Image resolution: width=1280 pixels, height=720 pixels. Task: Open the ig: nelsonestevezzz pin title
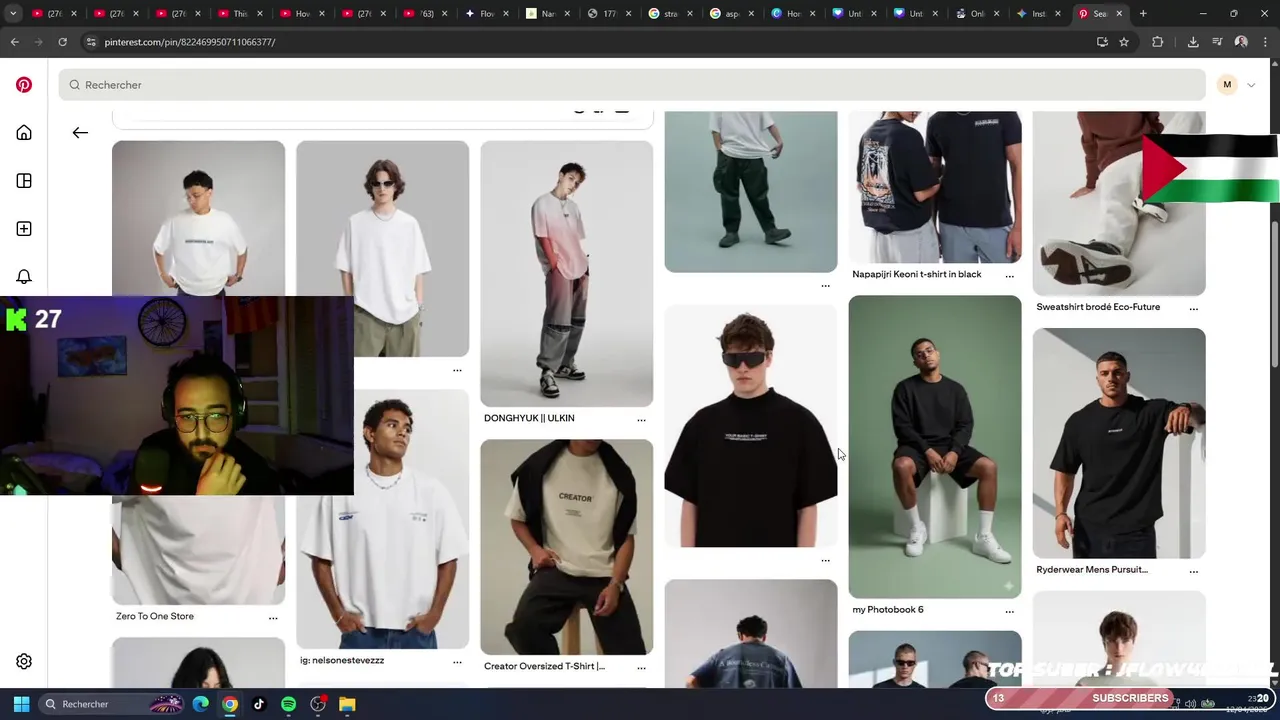[342, 660]
